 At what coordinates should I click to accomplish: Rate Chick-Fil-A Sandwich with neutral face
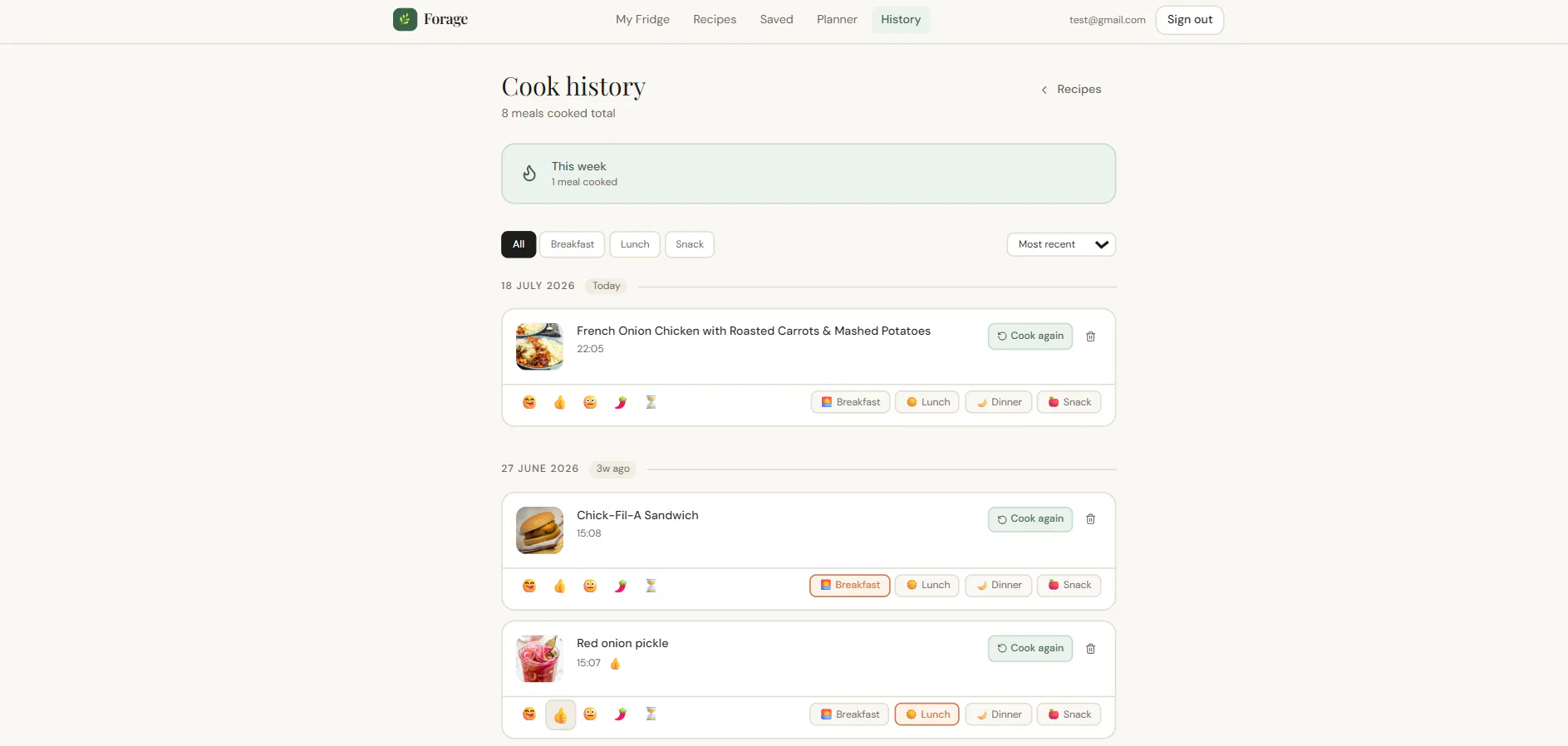pos(590,586)
